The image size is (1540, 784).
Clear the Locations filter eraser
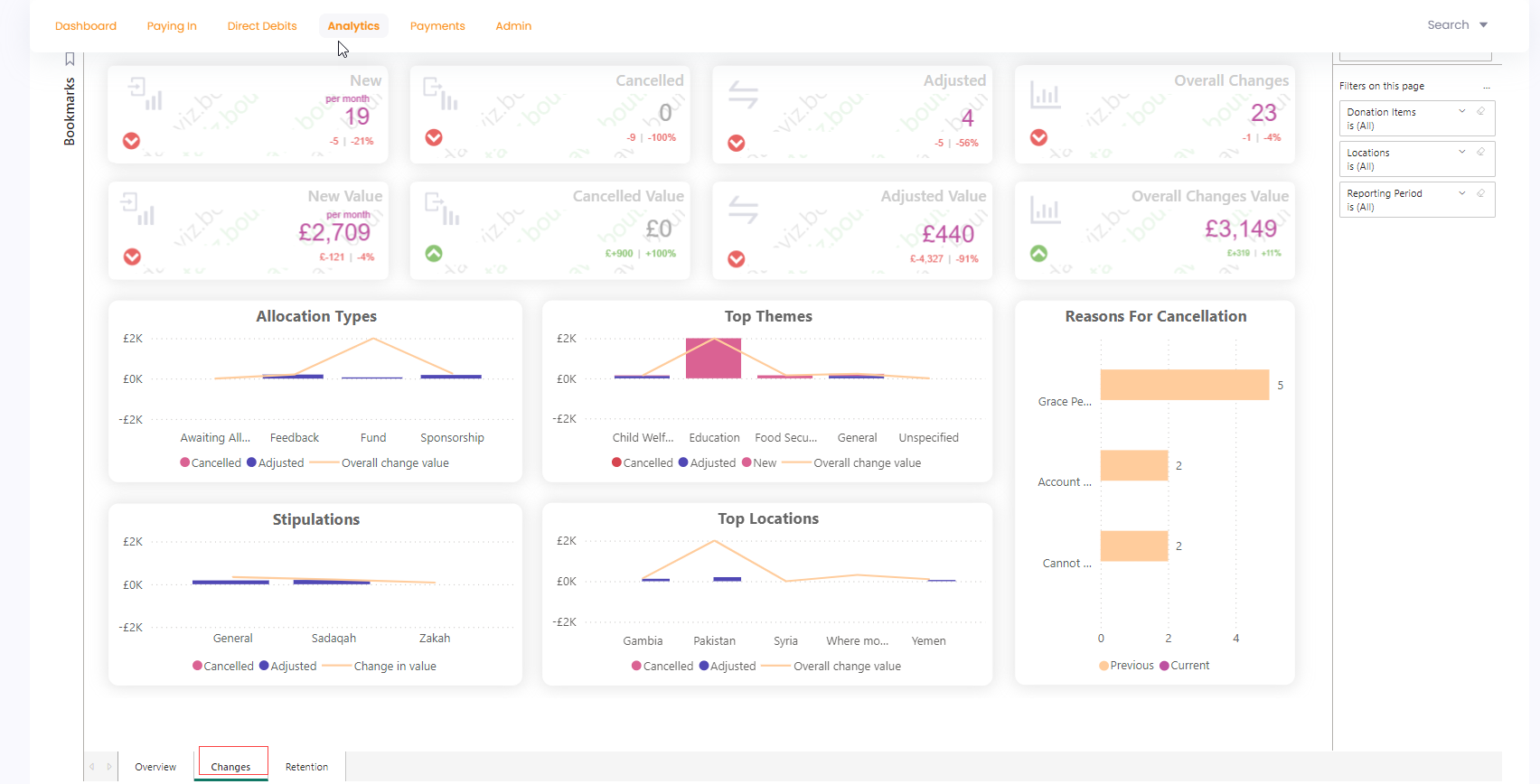(1480, 152)
